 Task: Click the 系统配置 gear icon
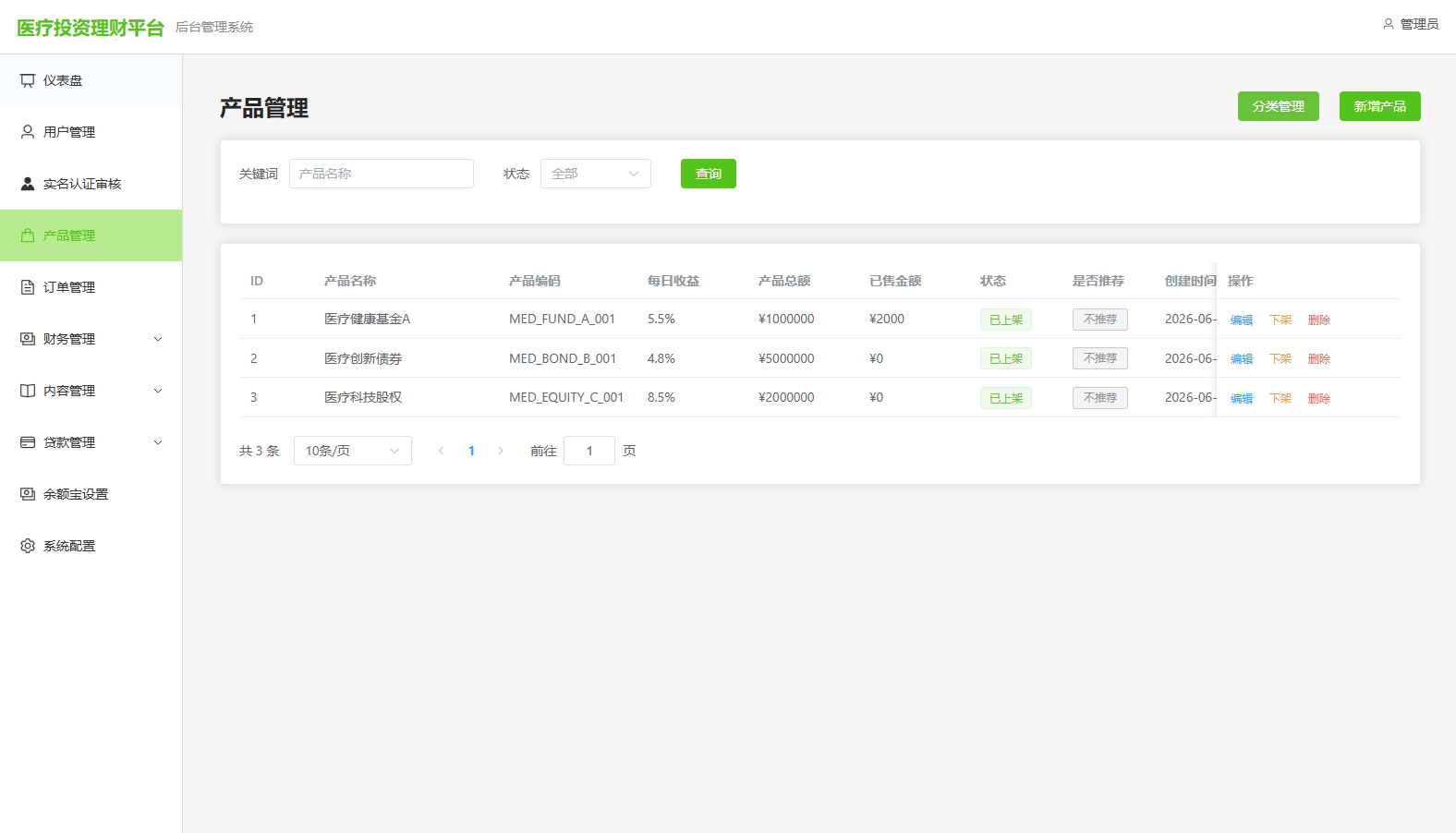point(28,546)
